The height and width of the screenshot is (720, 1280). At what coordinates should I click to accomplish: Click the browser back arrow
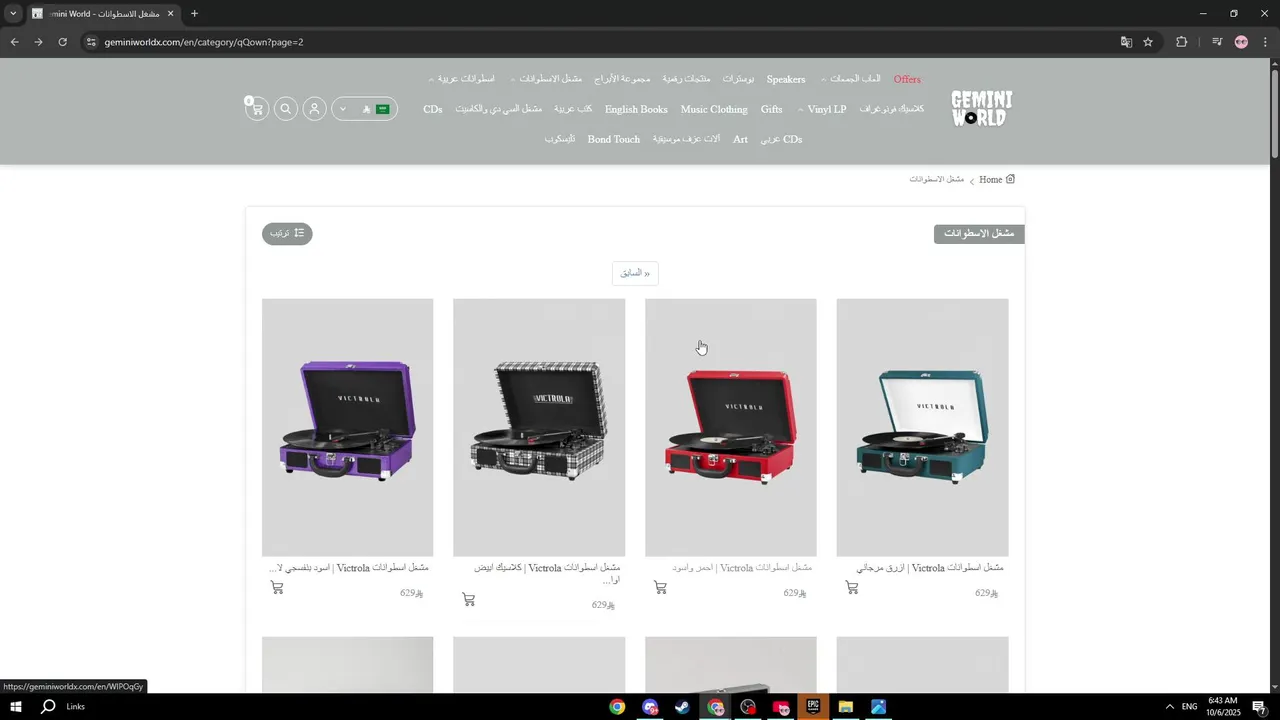coord(14,42)
